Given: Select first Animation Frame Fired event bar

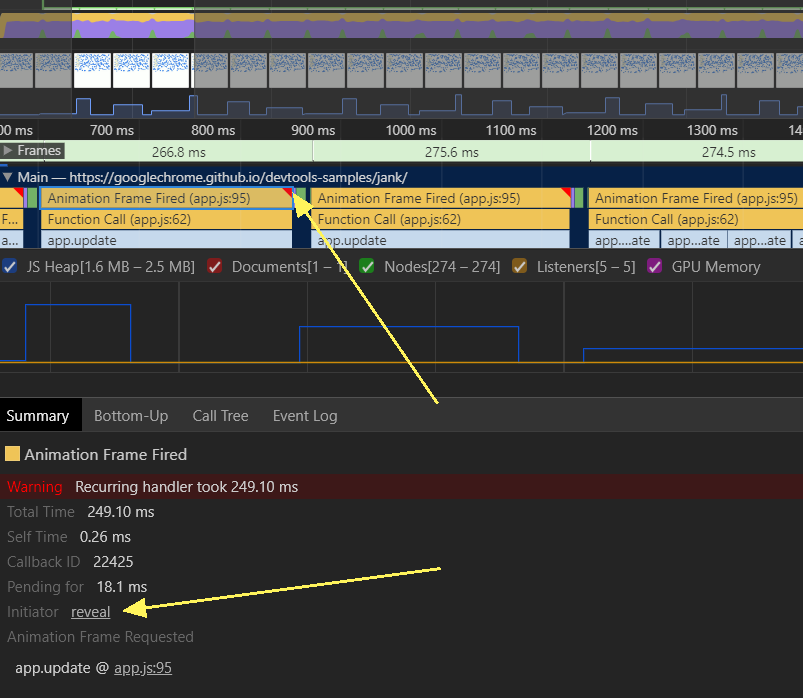Looking at the screenshot, I should [x=167, y=198].
